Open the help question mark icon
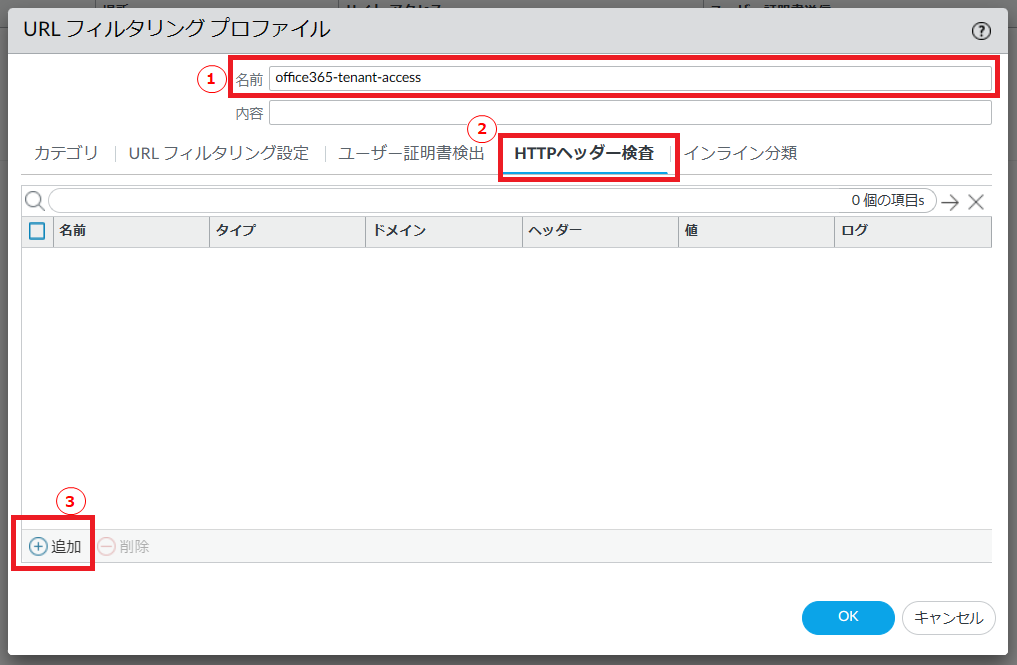The width and height of the screenshot is (1017, 665). [981, 31]
